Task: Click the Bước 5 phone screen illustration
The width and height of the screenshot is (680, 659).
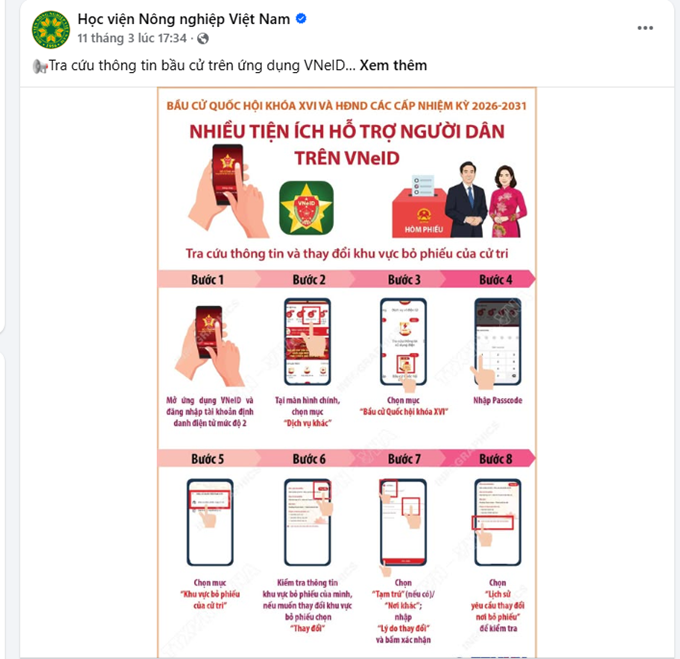Action: (210, 522)
